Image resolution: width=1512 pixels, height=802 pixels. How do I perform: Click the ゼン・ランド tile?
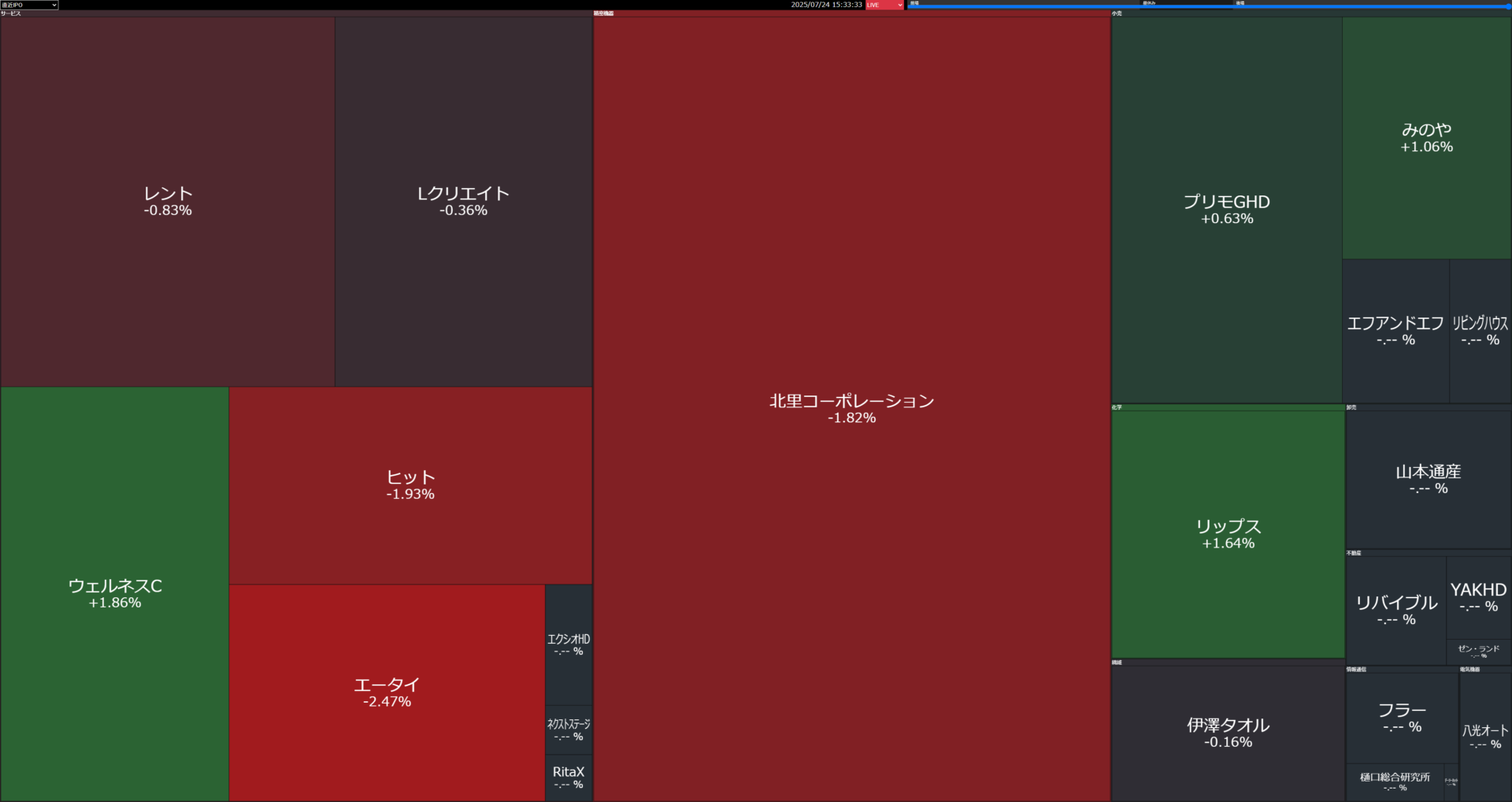click(x=1479, y=652)
